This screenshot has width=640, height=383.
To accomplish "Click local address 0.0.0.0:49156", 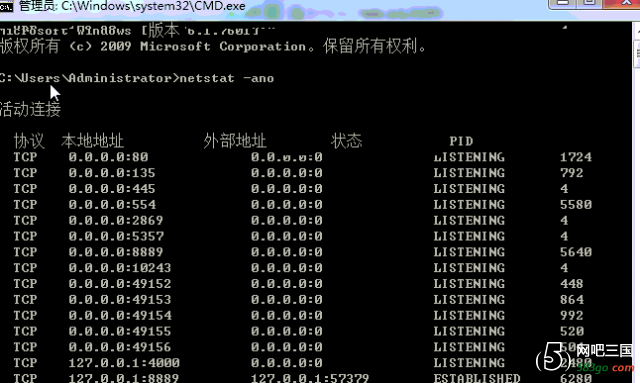I will [x=120, y=347].
